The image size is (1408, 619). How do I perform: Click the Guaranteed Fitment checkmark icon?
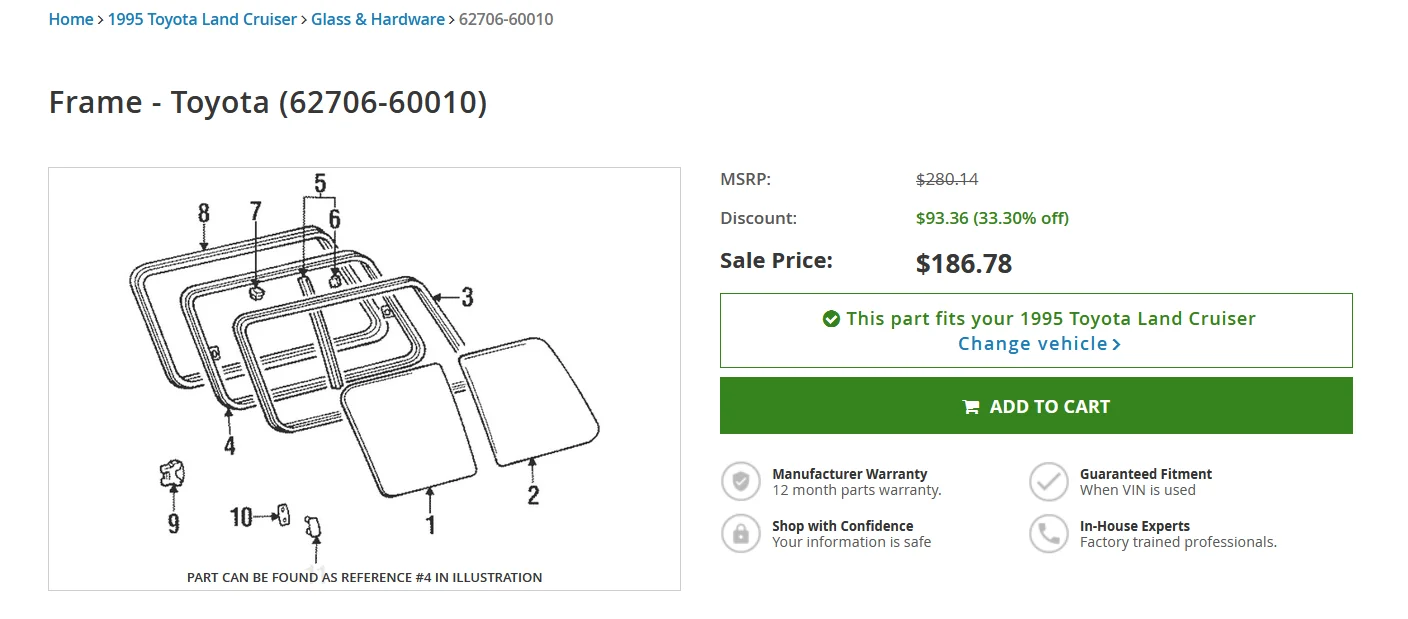pyautogui.click(x=1049, y=481)
